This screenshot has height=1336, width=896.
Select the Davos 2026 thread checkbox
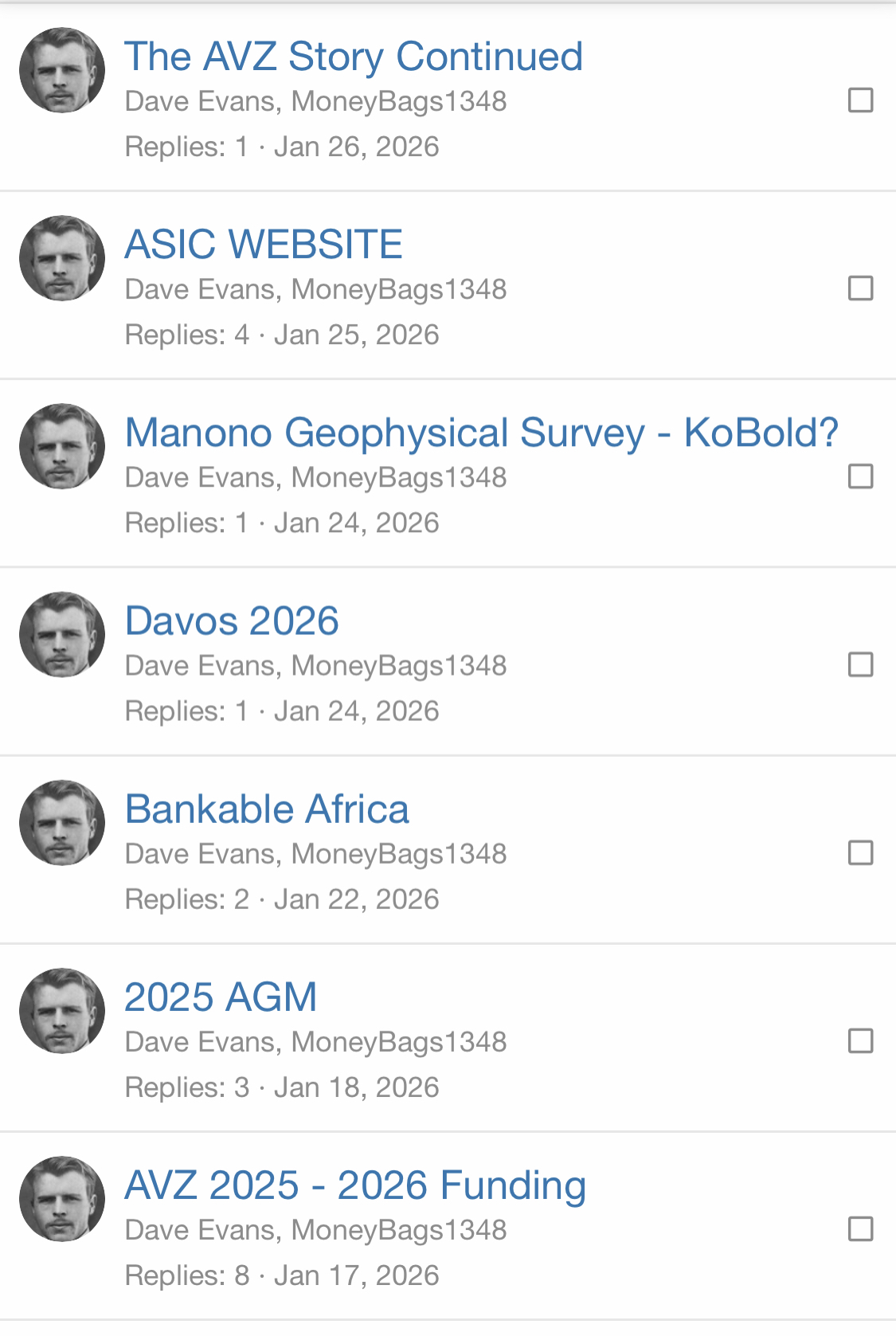860,664
